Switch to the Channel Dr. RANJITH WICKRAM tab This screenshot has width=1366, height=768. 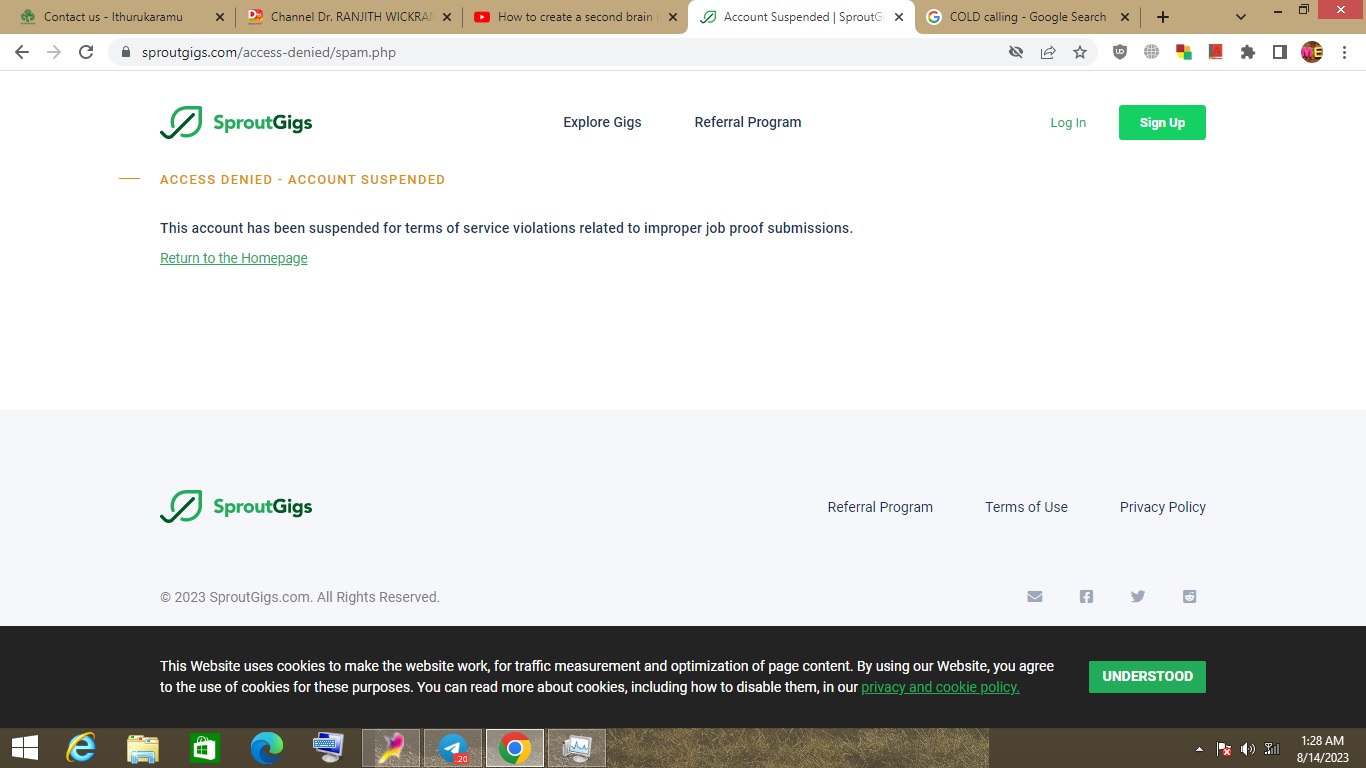click(x=349, y=17)
